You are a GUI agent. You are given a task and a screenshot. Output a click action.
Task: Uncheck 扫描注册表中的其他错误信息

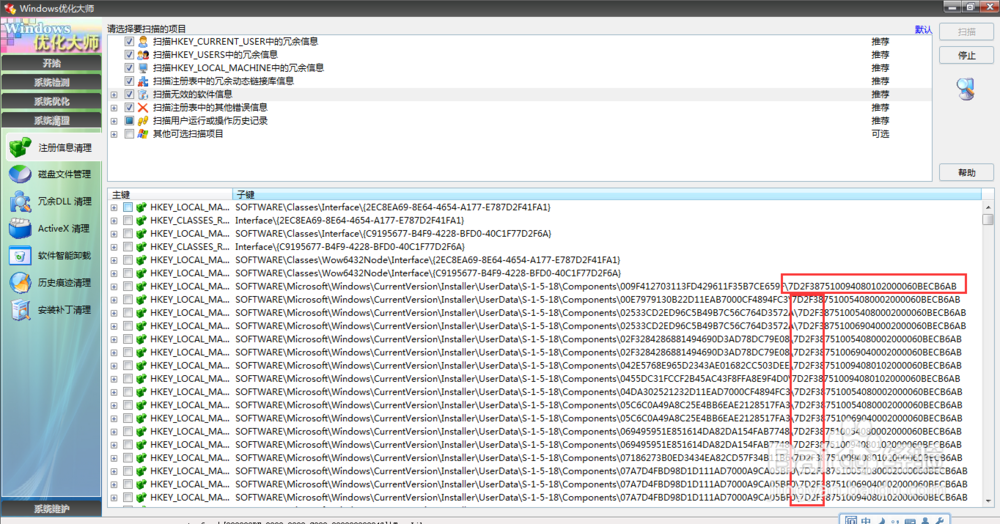[129, 108]
